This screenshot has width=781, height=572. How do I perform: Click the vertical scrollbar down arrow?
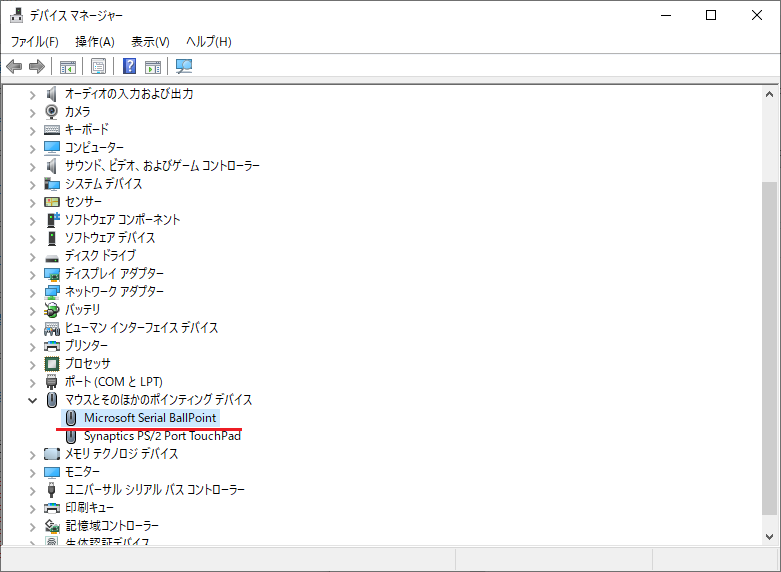770,536
